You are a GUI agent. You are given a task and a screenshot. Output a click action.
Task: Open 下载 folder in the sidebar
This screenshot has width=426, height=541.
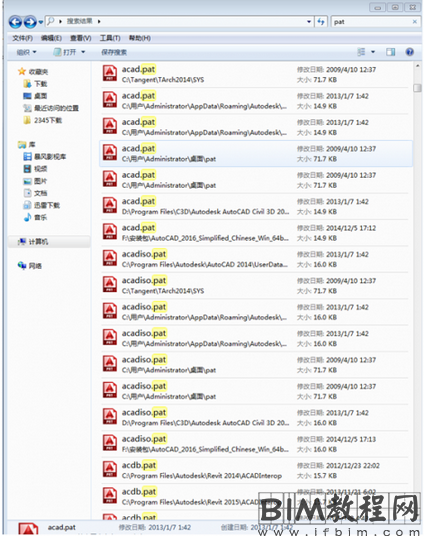tap(41, 84)
